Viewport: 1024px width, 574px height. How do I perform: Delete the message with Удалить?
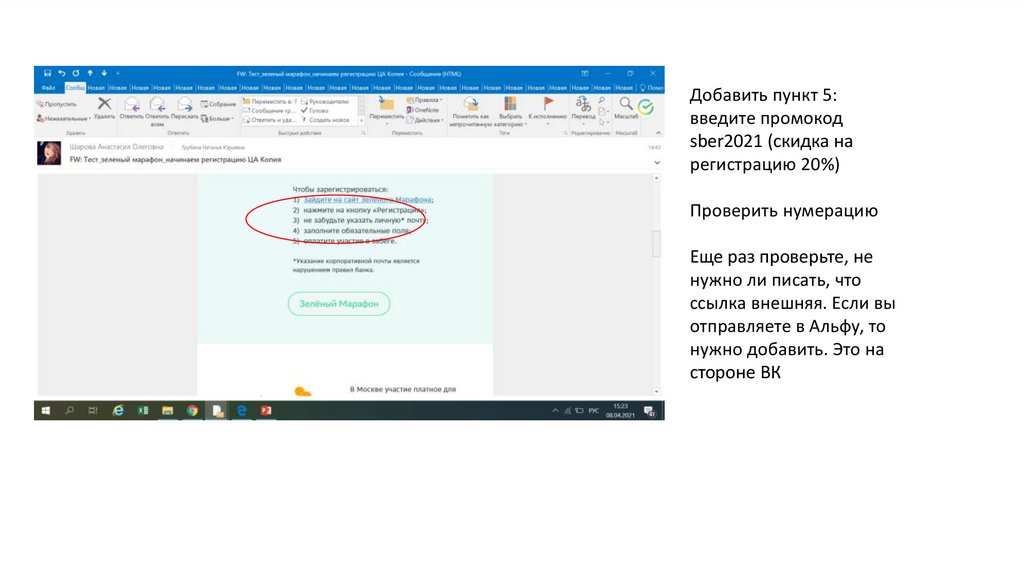point(104,108)
